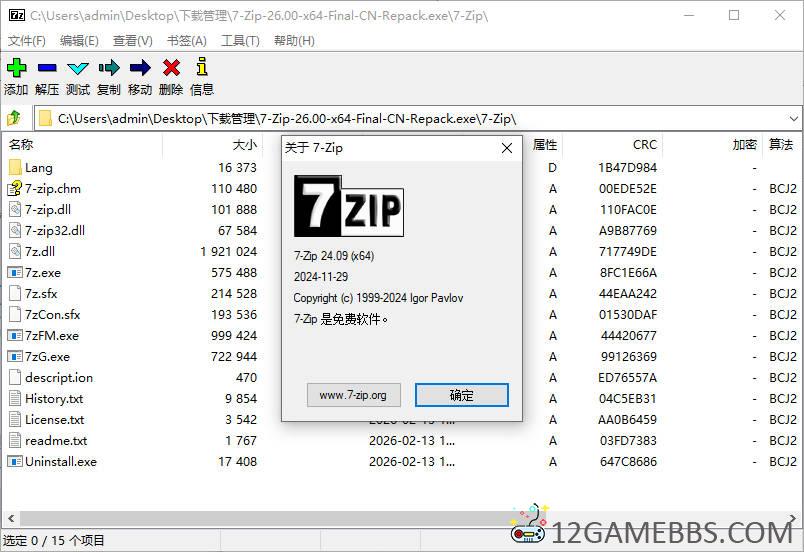Select the descript.ion file icon
The height and width of the screenshot is (552, 804).
tap(15, 377)
